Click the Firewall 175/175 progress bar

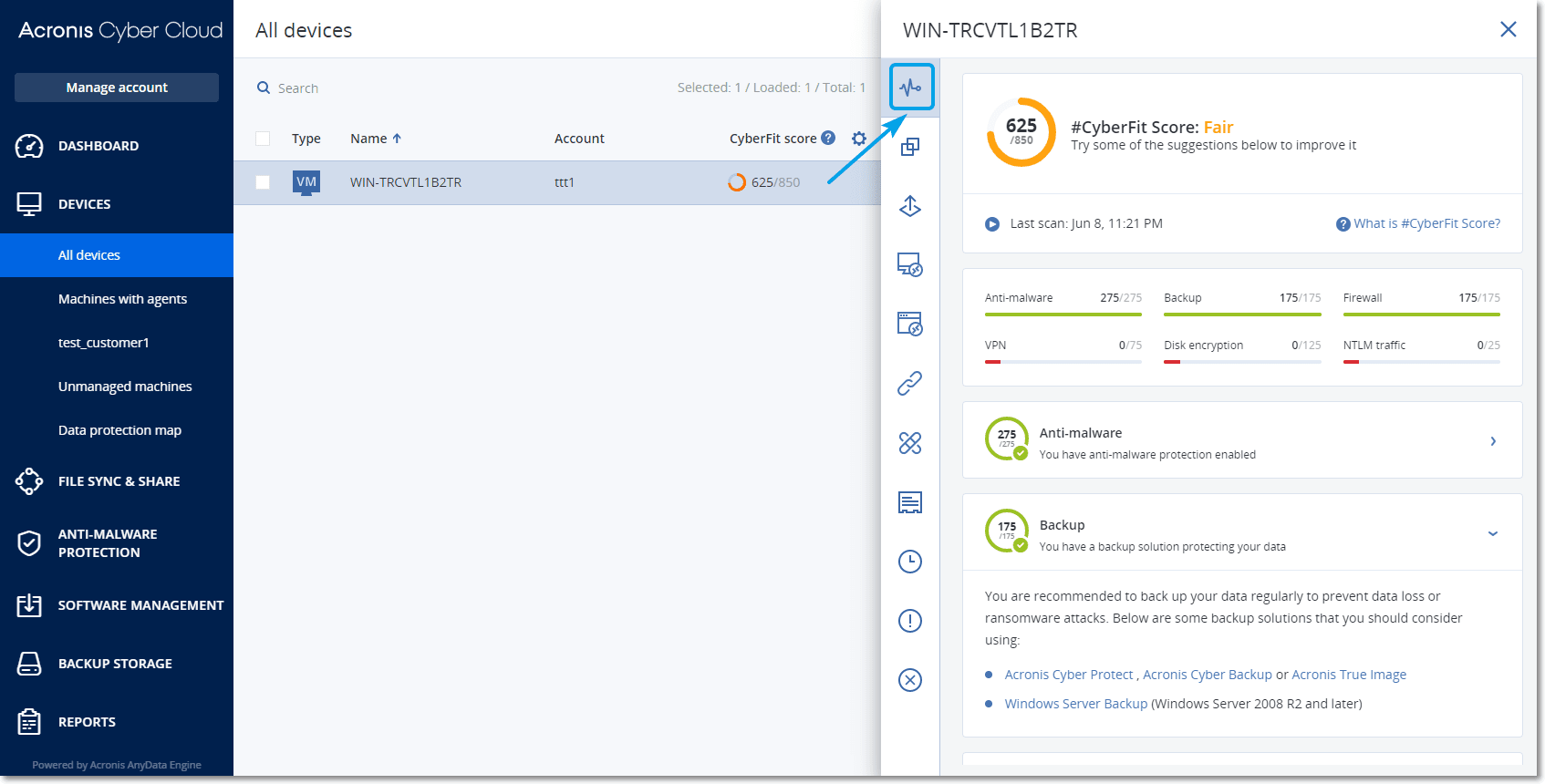point(1422,315)
